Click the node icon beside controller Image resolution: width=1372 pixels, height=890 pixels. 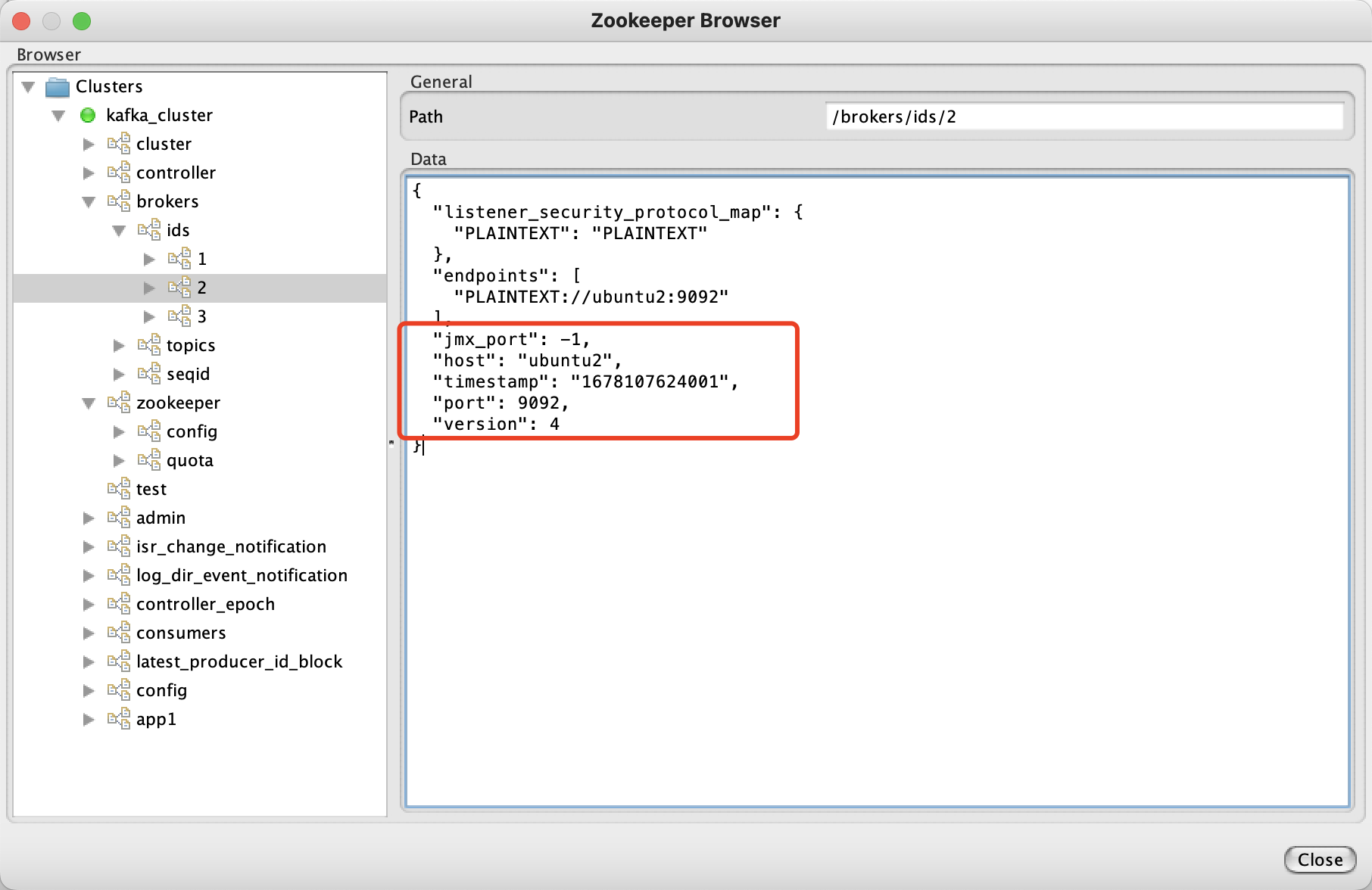tap(119, 173)
